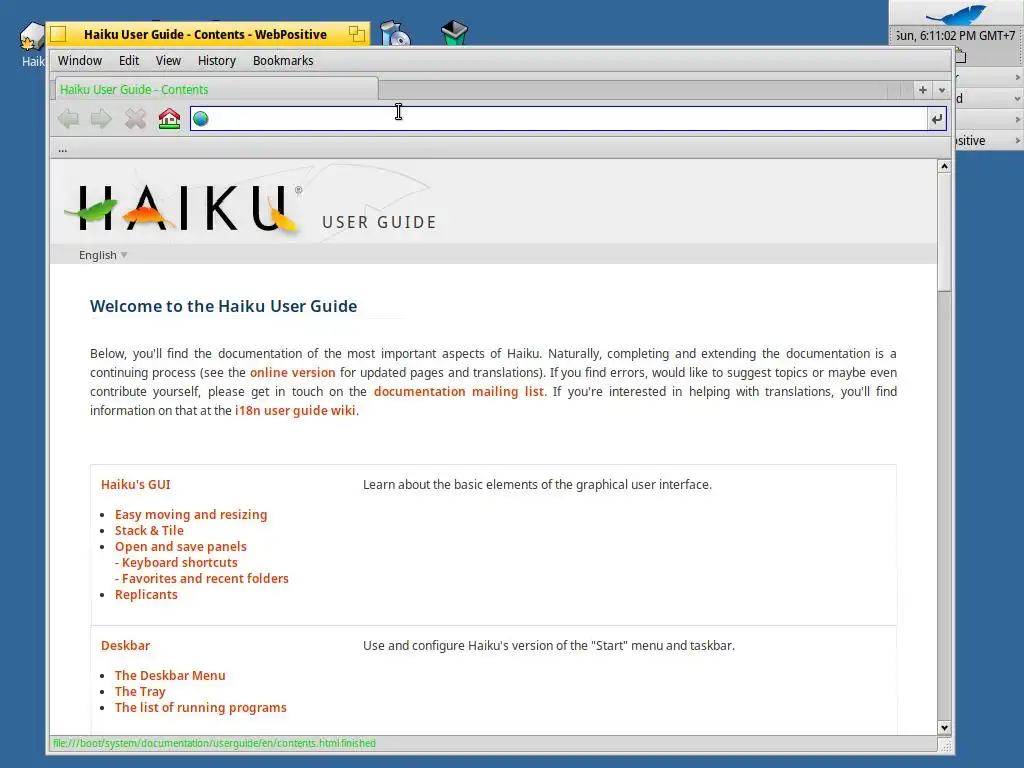Open the i18n user guide wiki link
1024x768 pixels.
point(295,411)
